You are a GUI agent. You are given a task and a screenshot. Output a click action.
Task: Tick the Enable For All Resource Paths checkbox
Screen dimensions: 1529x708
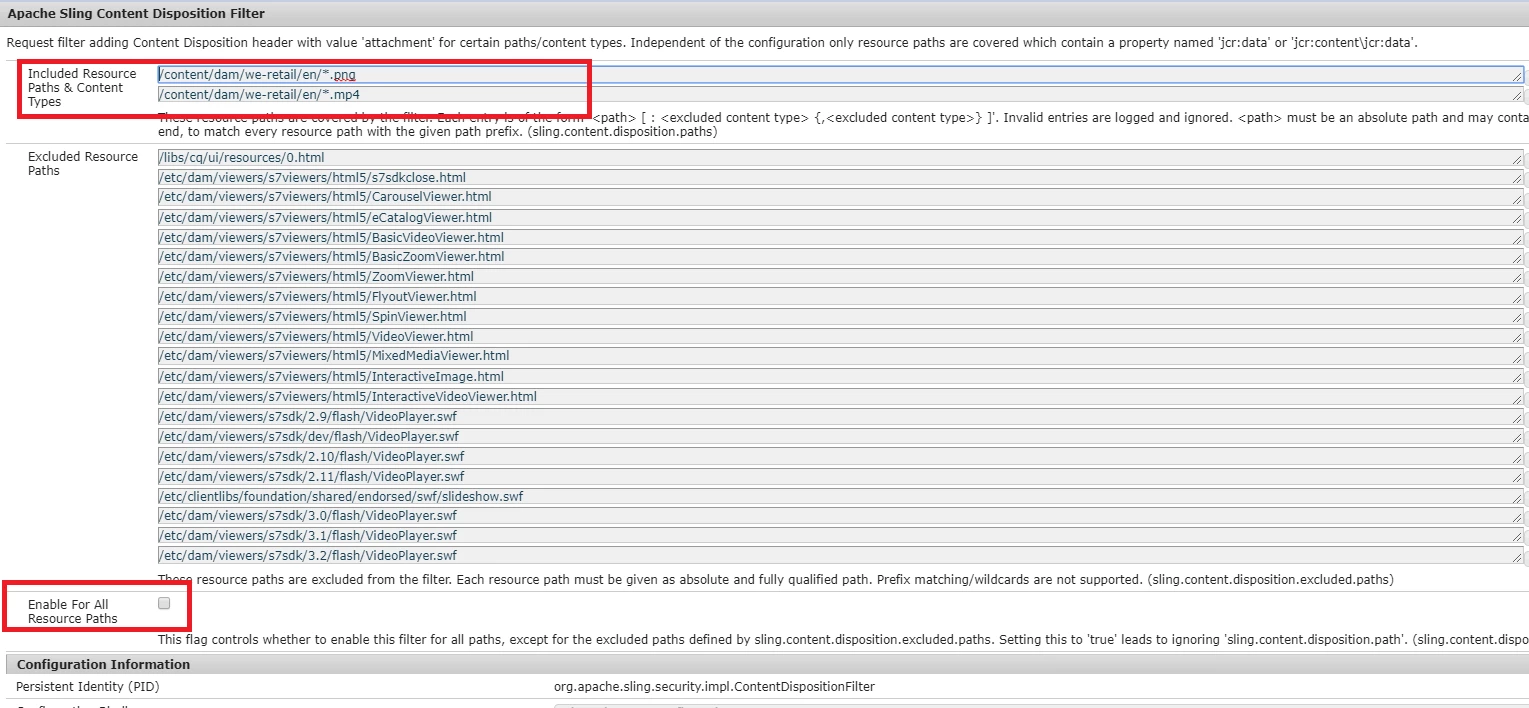(164, 603)
